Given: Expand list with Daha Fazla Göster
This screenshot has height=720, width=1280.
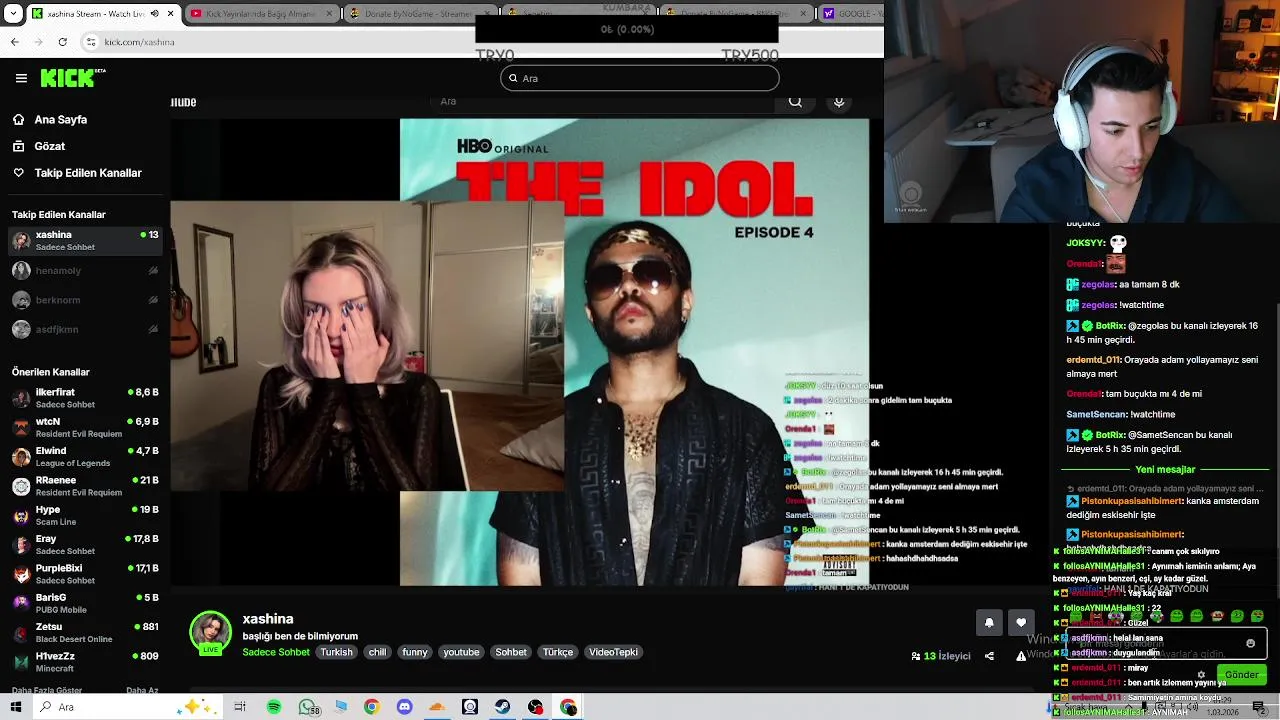Looking at the screenshot, I should pyautogui.click(x=47, y=690).
